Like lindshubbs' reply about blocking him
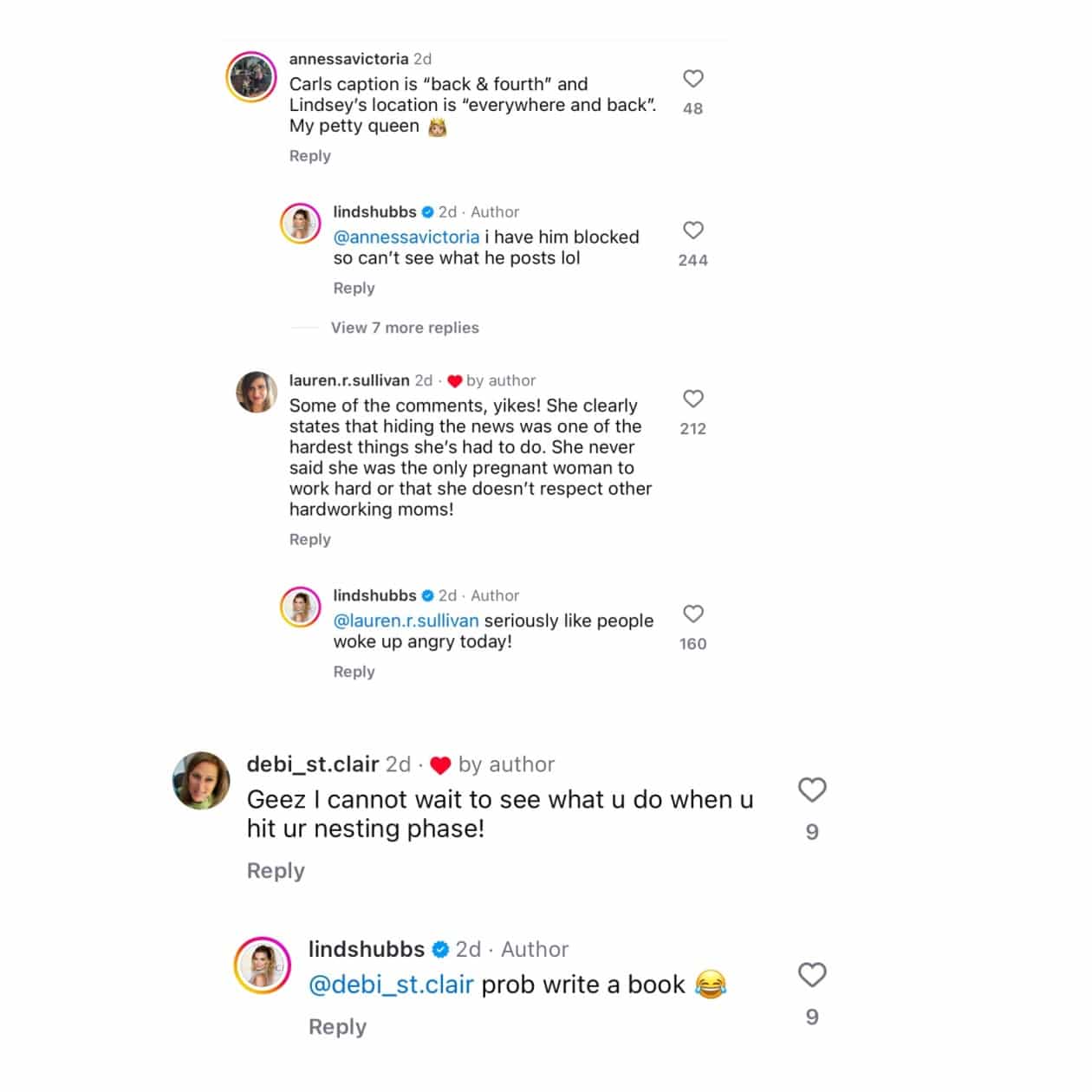Image resolution: width=1092 pixels, height=1092 pixels. tap(692, 231)
